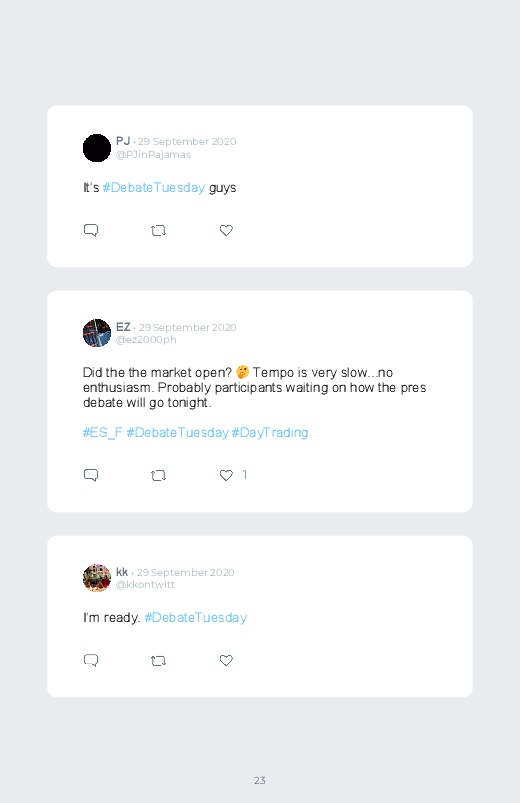
Task: Like EZ's tweet with one like
Action: click(226, 475)
